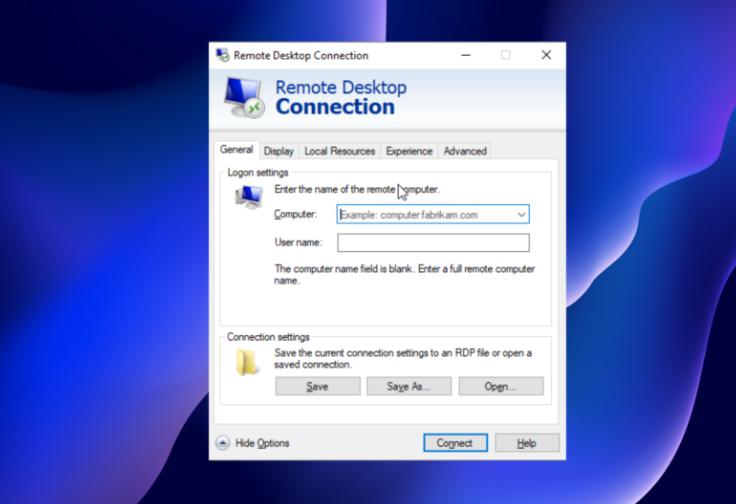Click the 'Computer:' label
Viewport: 736px width, 504px height.
point(295,214)
